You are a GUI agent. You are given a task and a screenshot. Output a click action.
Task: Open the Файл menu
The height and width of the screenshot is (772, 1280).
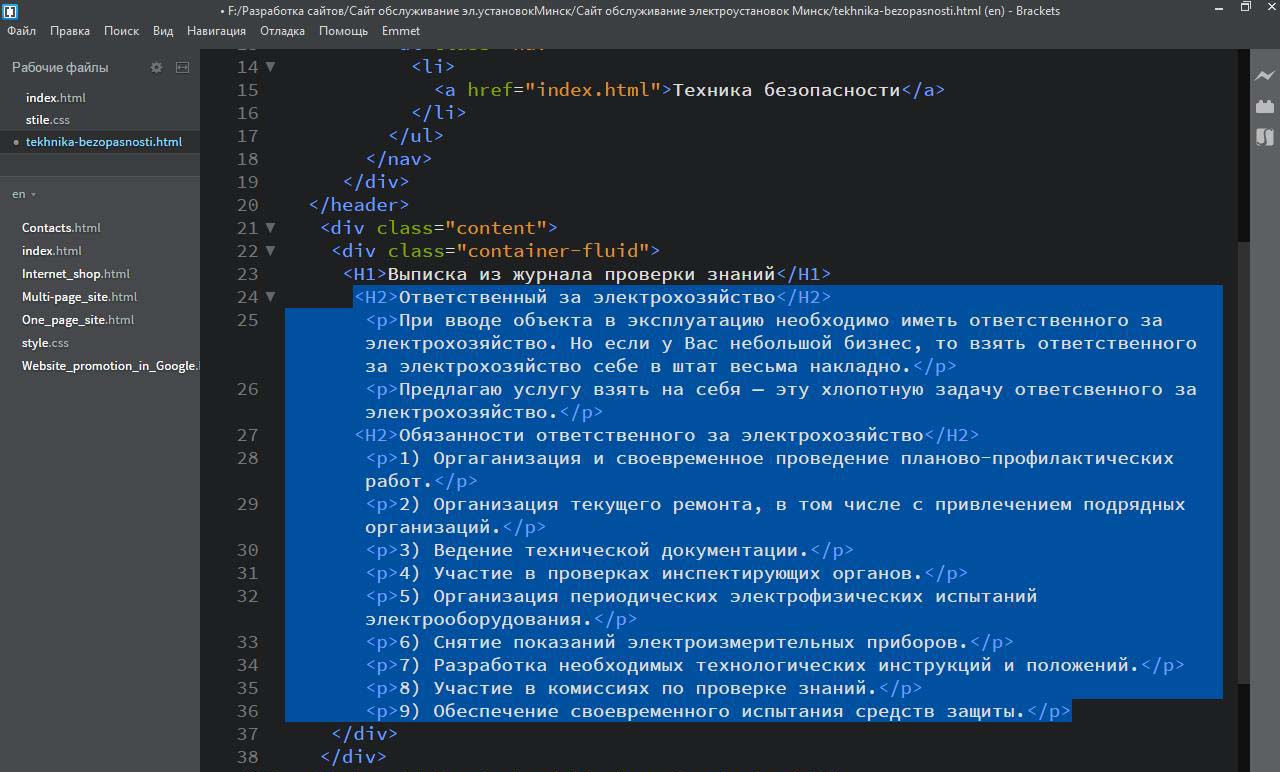(21, 31)
